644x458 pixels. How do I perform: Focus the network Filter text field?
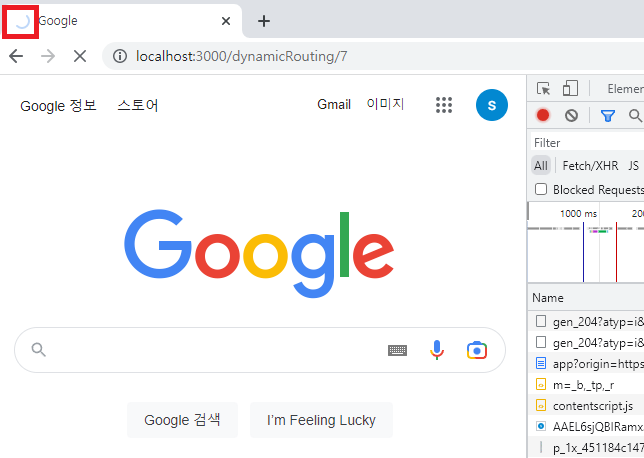587,143
